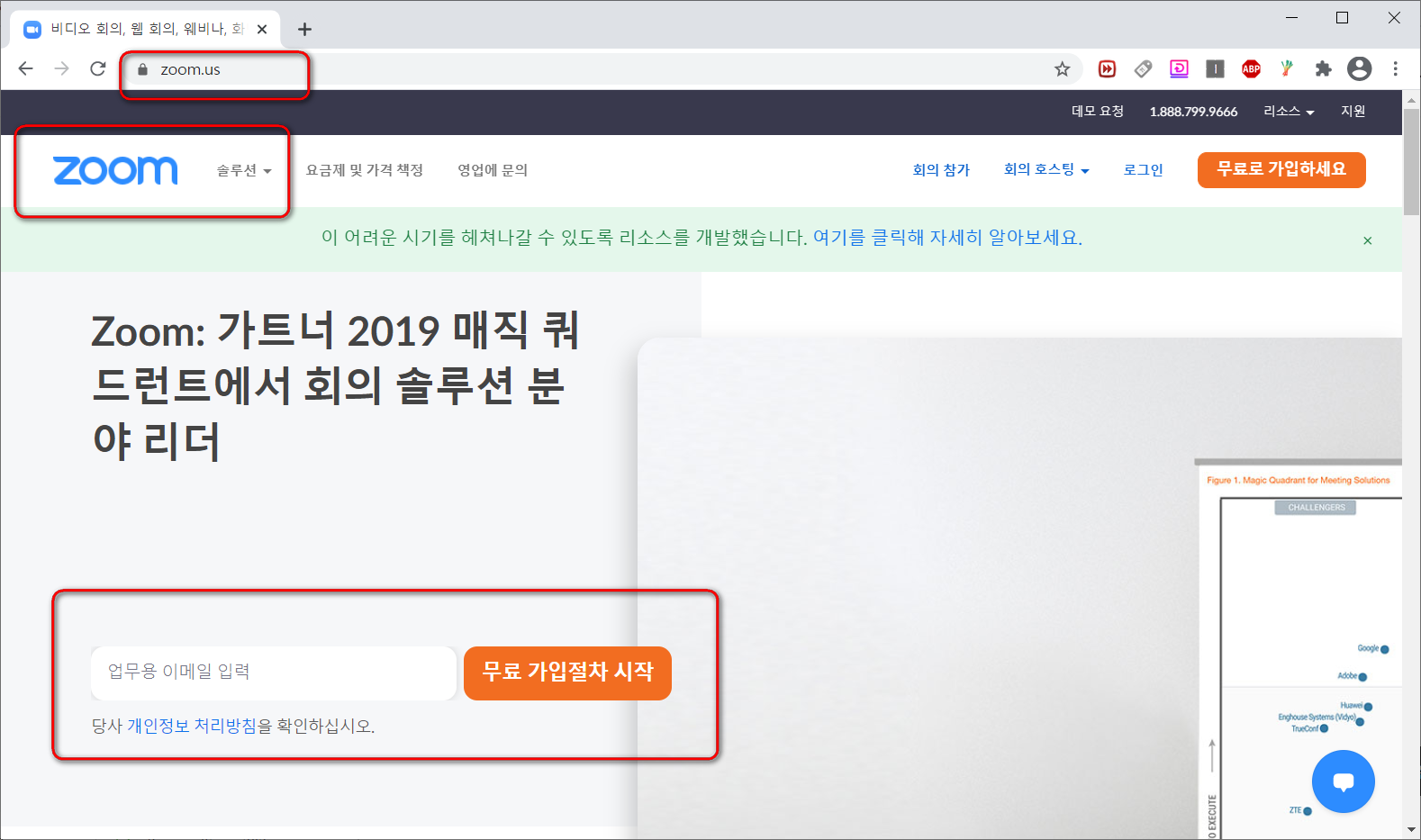The height and width of the screenshot is (840, 1421).
Task: Click the 회의 참가 link
Action: pyautogui.click(x=941, y=169)
